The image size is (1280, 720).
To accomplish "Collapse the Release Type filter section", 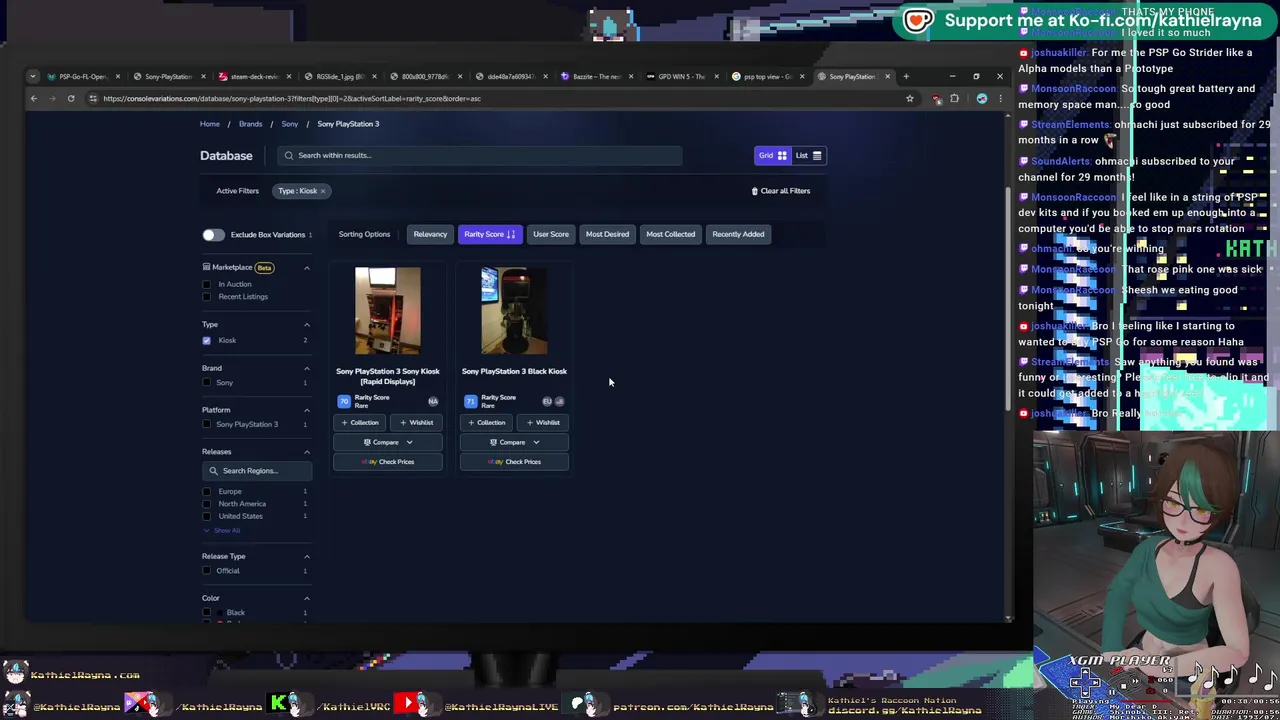I will tap(307, 556).
